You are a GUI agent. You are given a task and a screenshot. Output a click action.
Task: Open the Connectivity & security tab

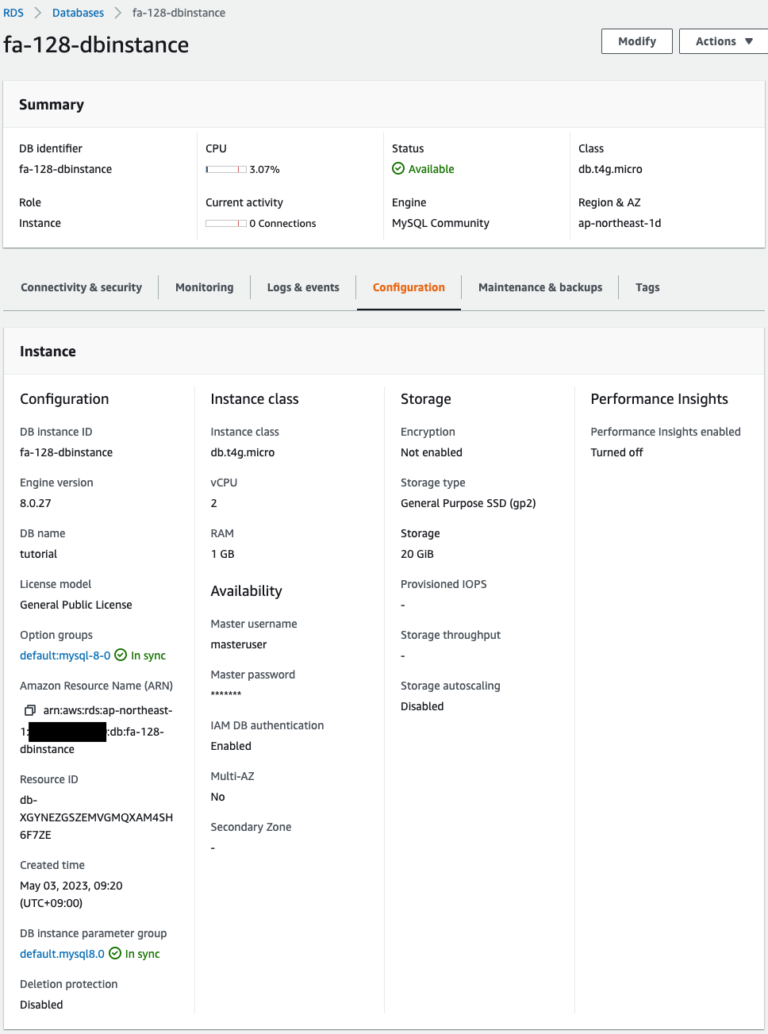point(81,287)
